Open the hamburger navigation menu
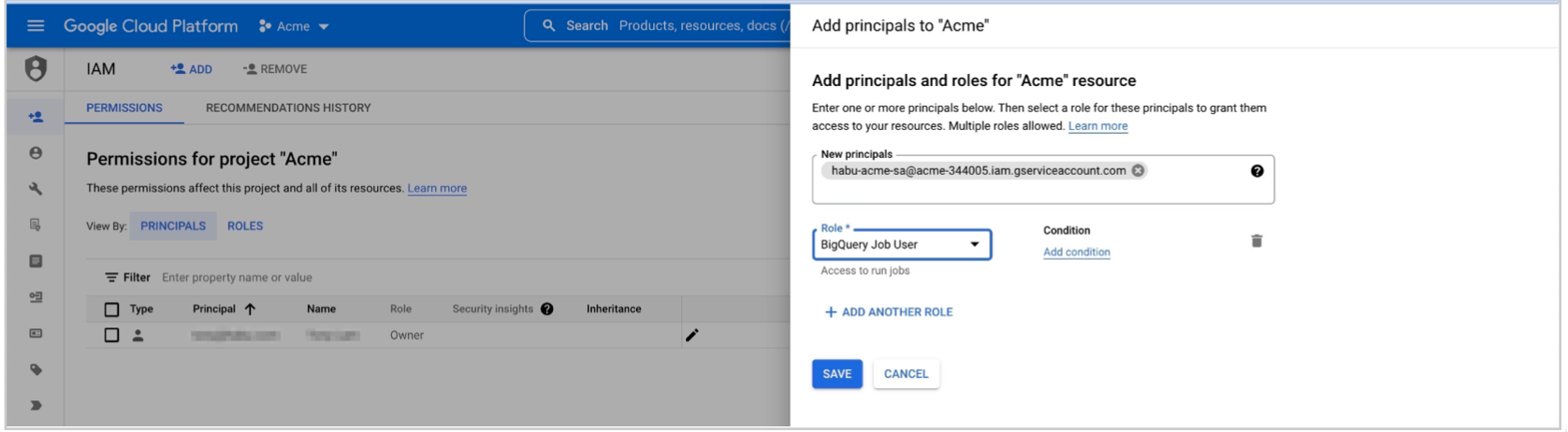This screenshot has width=1568, height=432. click(x=36, y=25)
